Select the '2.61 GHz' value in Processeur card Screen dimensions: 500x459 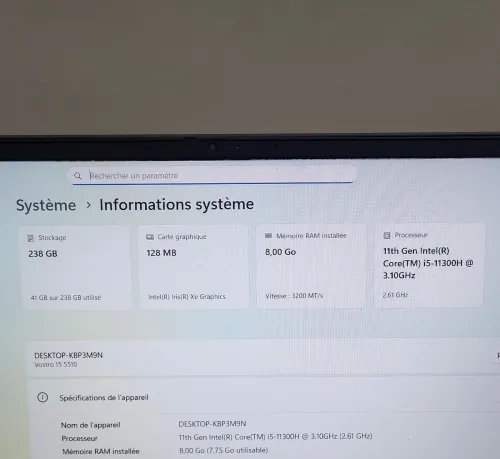pyautogui.click(x=395, y=295)
